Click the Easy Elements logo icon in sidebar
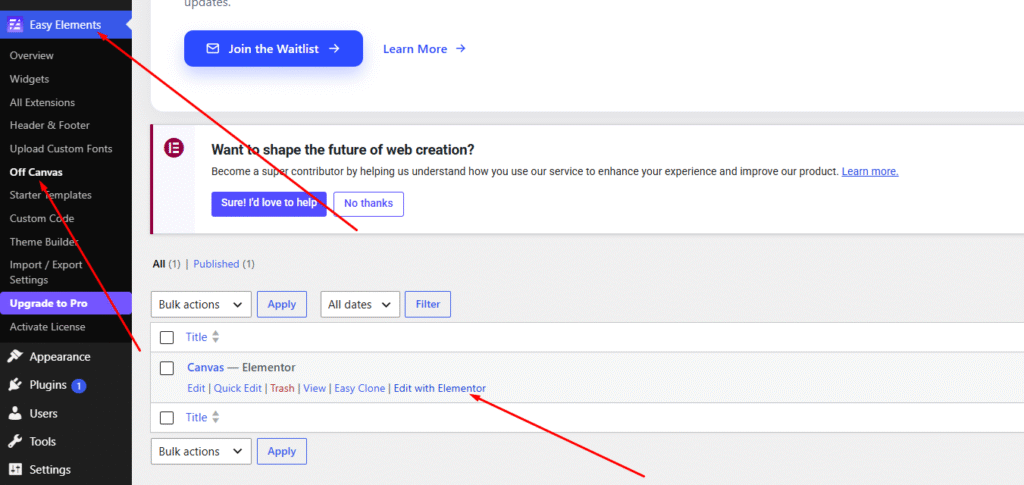The image size is (1024, 485). point(14,25)
